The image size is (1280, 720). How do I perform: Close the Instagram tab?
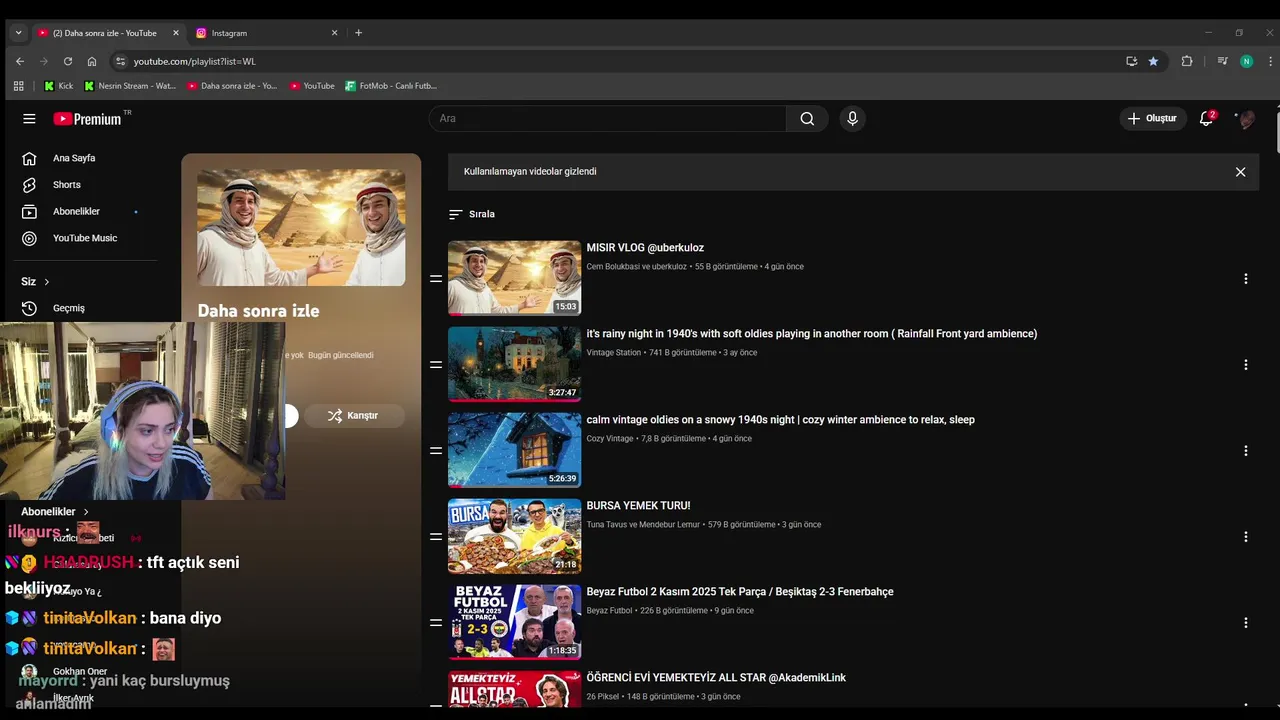[x=334, y=33]
